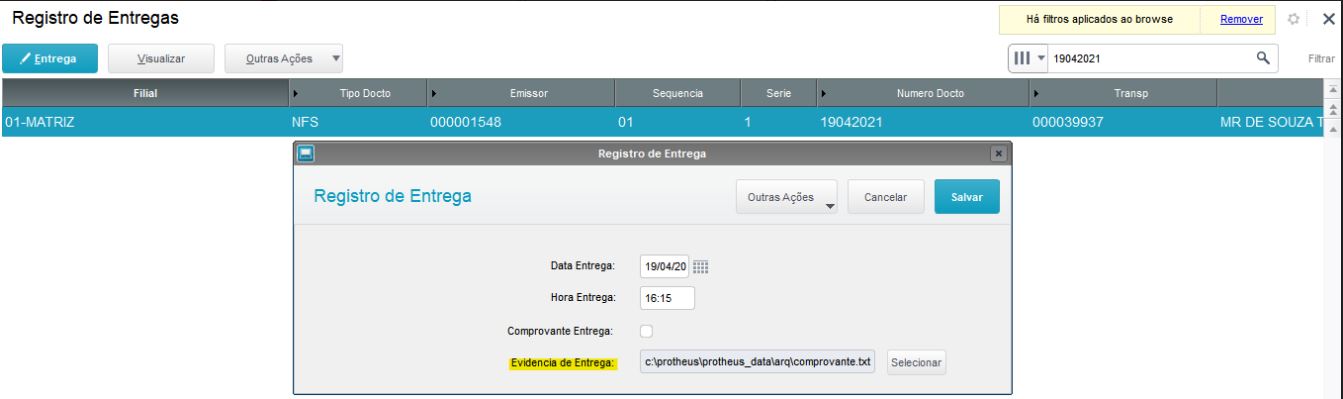Viewport: 1343px width, 399px height.
Task: Click the Visualizar button
Action: pyautogui.click(x=160, y=59)
